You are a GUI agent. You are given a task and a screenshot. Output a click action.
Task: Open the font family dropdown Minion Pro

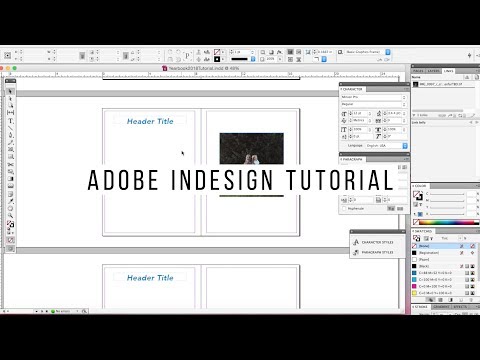coord(373,97)
